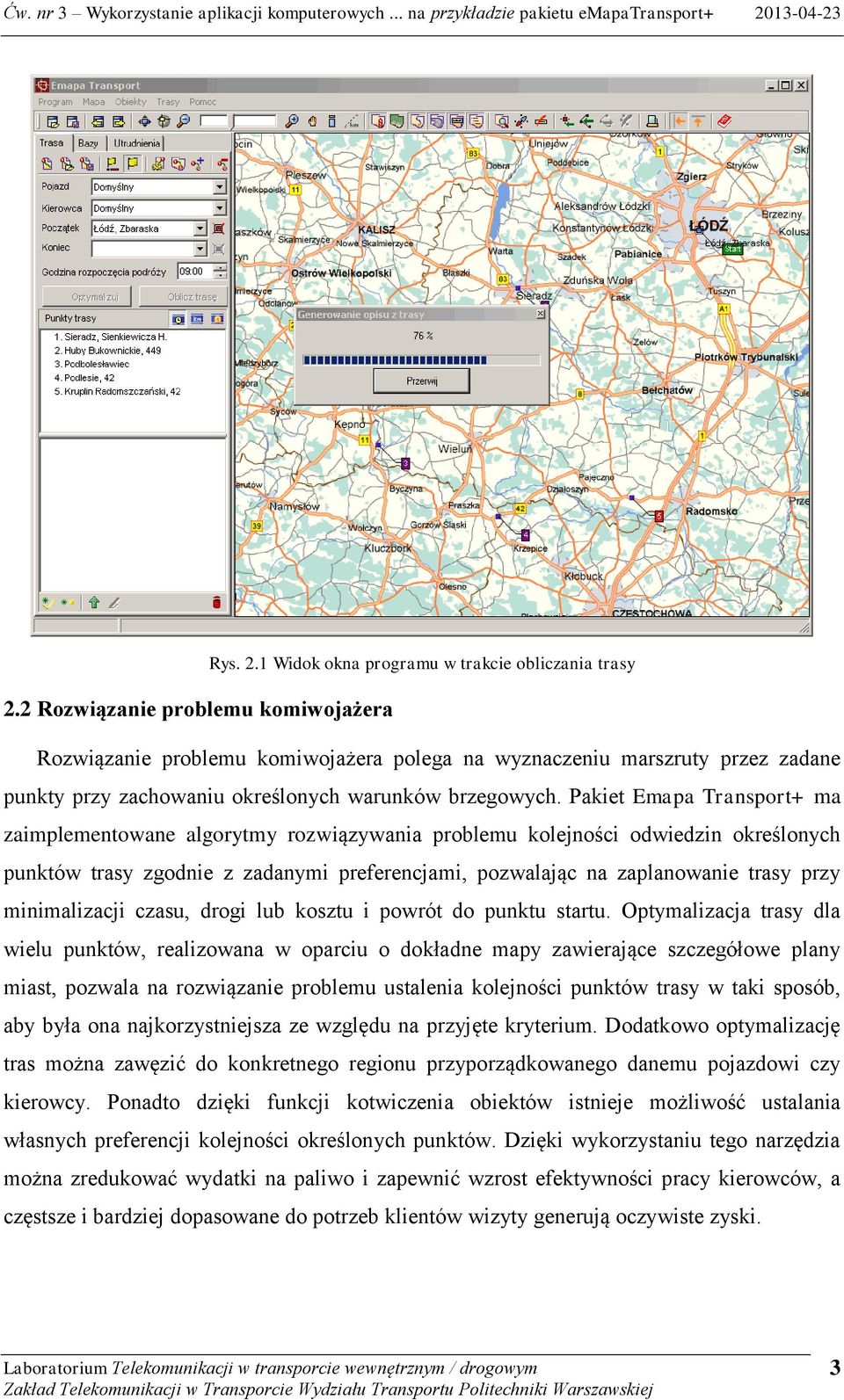Viewport: 844px width, 1400px height.
Task: Click waypoint marker 5 near Radomsko
Action: tap(659, 516)
